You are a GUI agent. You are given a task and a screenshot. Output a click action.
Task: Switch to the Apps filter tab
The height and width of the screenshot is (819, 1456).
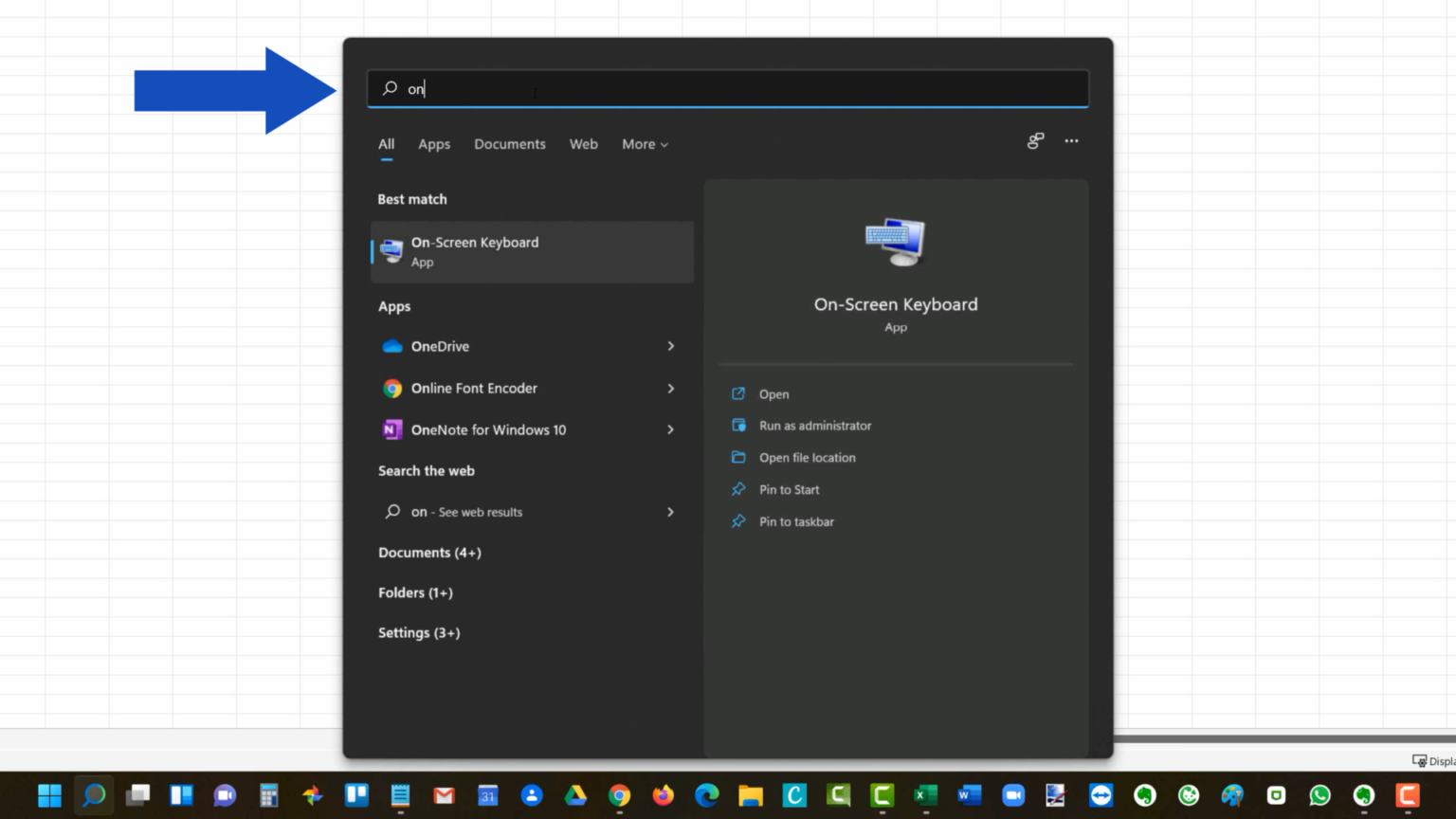tap(434, 144)
